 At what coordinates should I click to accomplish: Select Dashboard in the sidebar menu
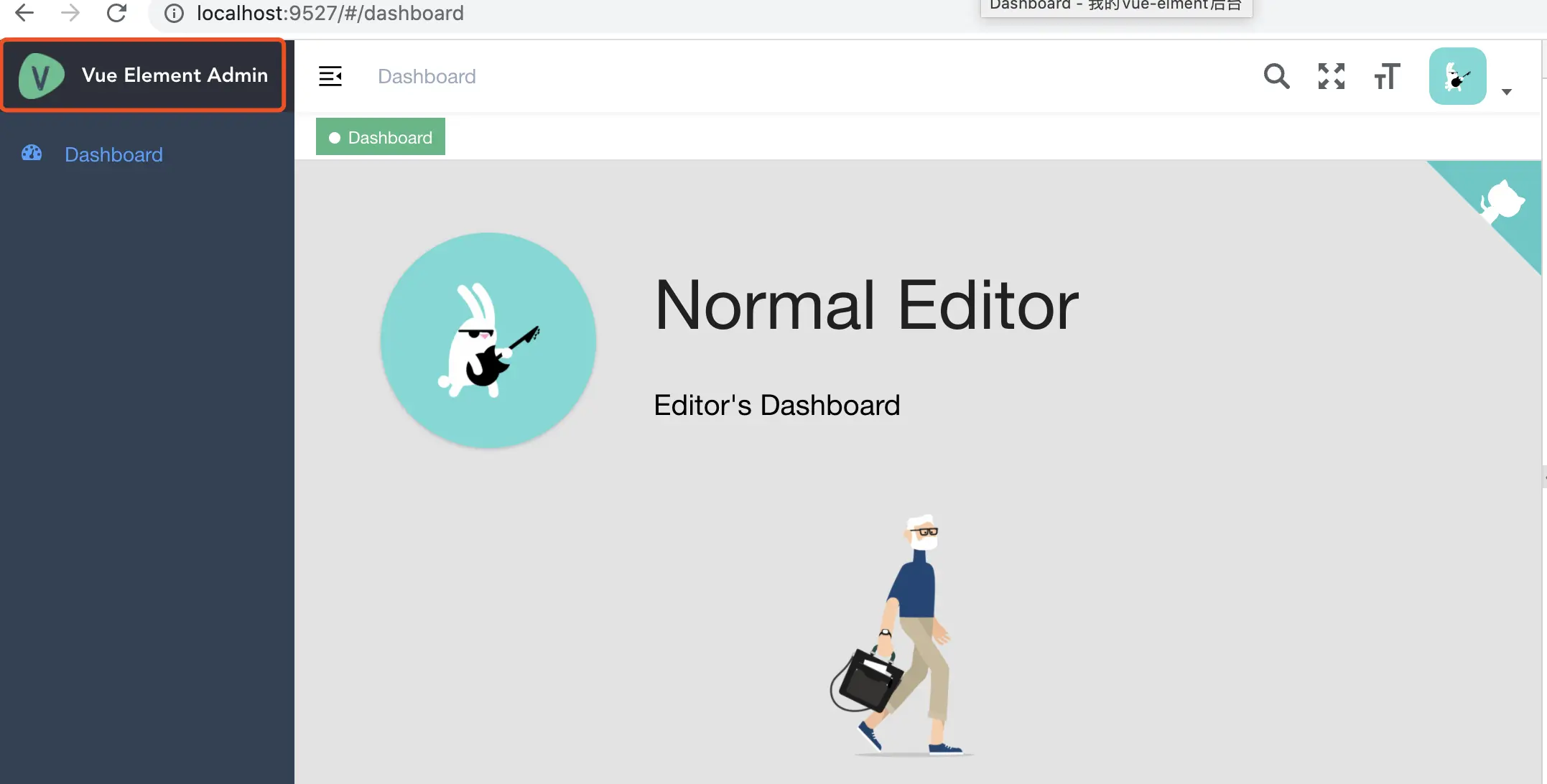[x=113, y=154]
